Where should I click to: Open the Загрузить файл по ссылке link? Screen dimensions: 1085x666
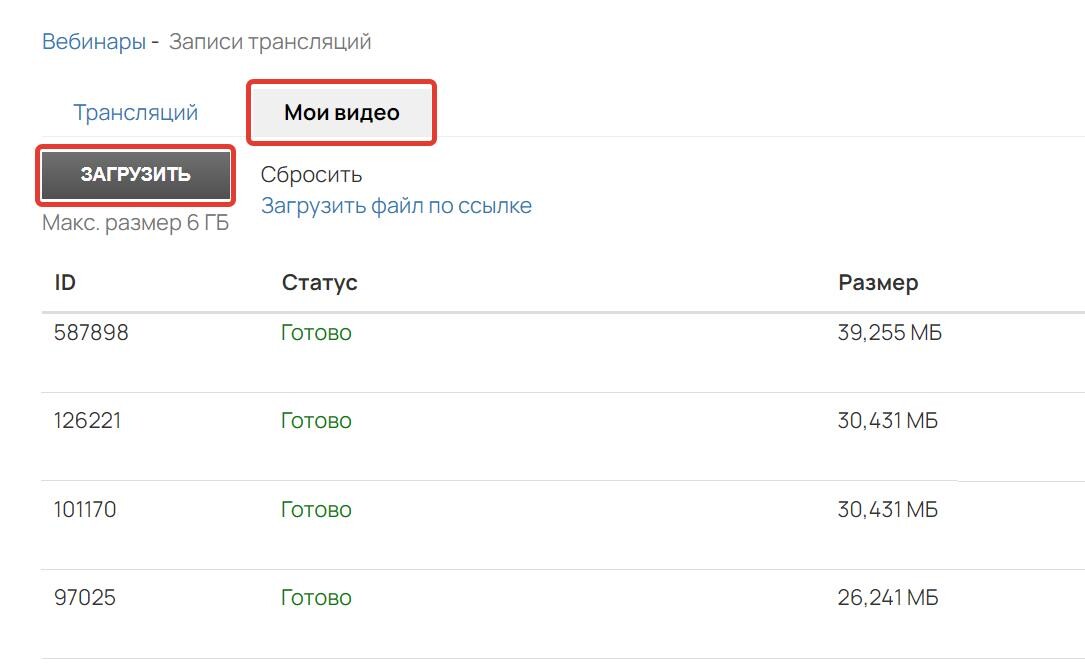pyautogui.click(x=396, y=206)
